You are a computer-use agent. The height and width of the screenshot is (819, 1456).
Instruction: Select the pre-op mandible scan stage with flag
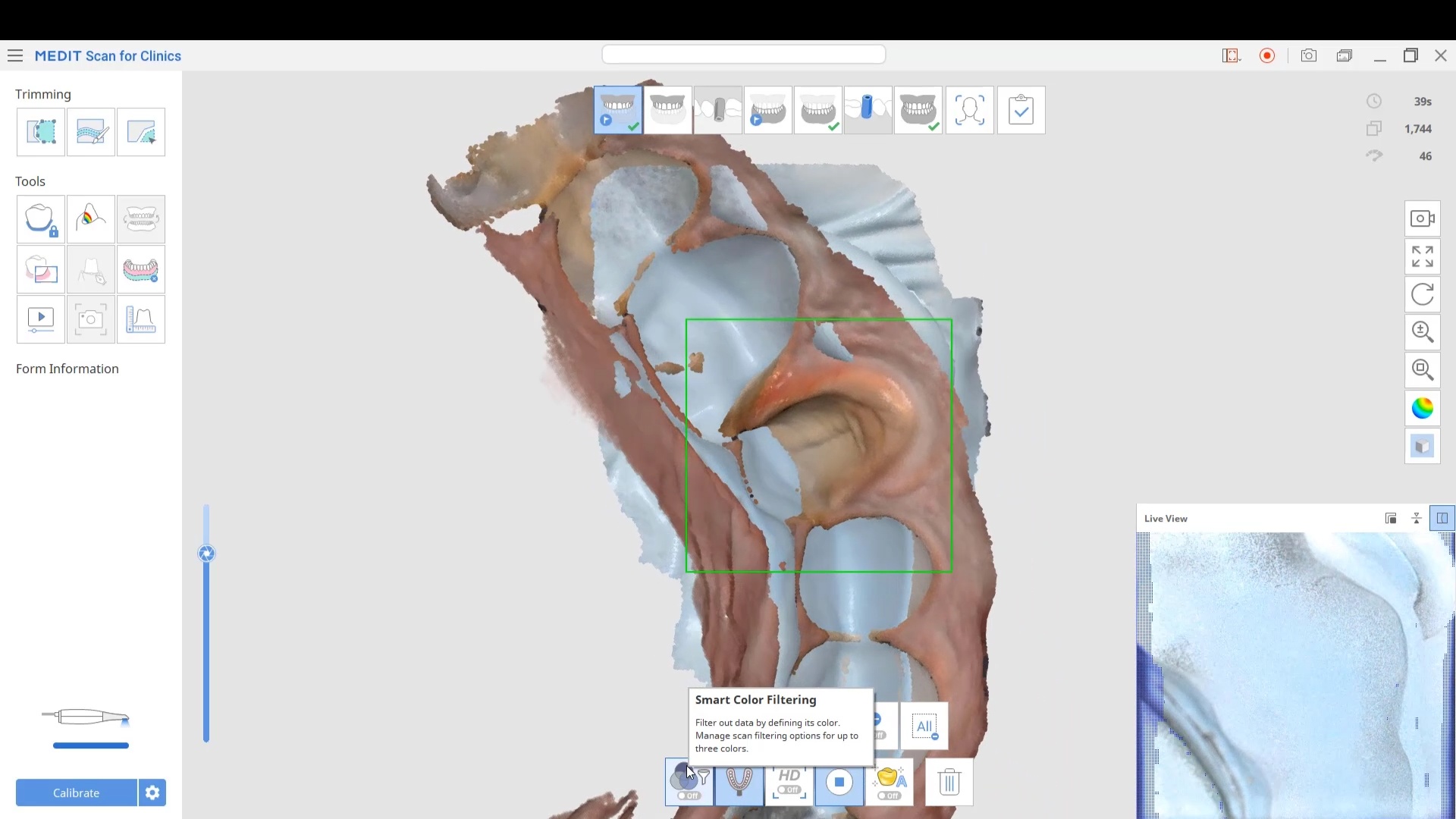point(768,110)
